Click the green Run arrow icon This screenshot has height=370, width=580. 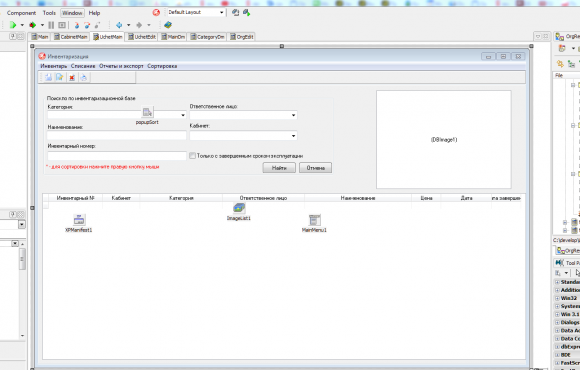pyautogui.click(x=13, y=25)
